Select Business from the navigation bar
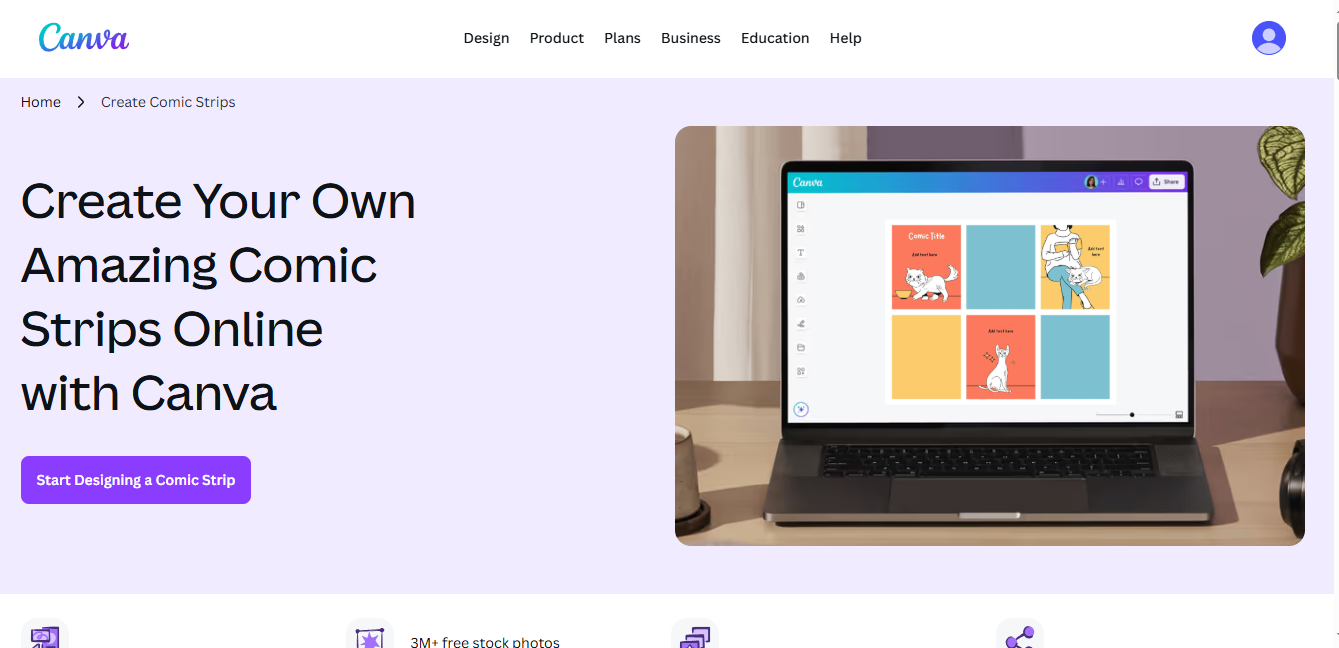This screenshot has height=648, width=1339. (x=690, y=38)
